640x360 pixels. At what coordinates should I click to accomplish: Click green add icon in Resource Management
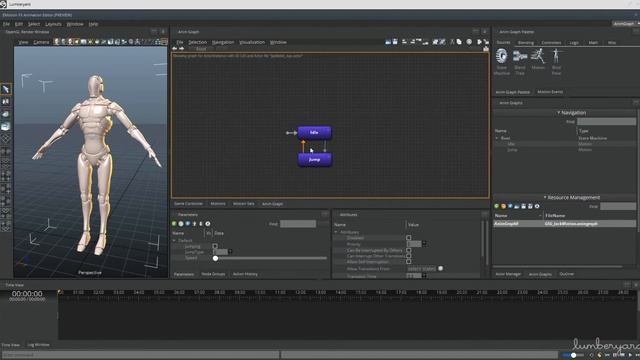coord(497,207)
